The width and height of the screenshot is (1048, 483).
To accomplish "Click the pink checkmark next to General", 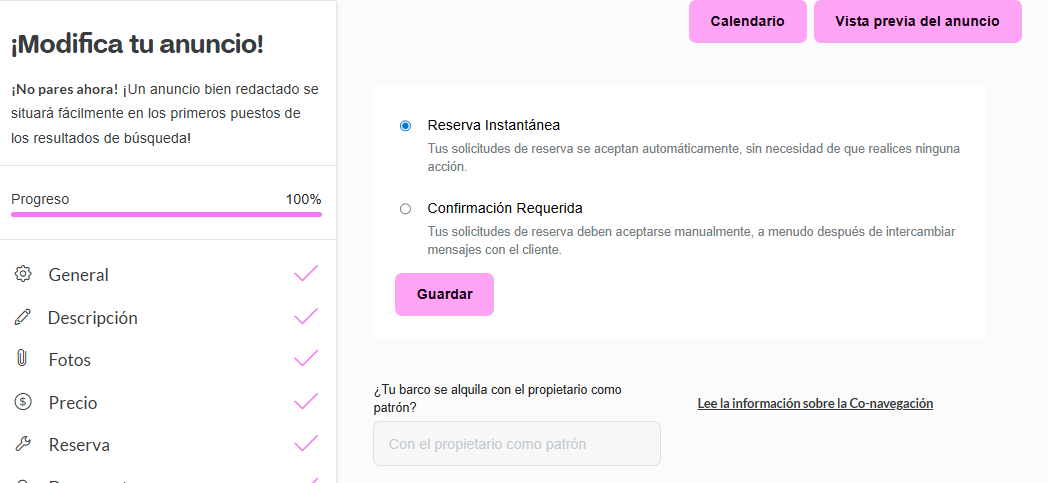I will point(306,274).
